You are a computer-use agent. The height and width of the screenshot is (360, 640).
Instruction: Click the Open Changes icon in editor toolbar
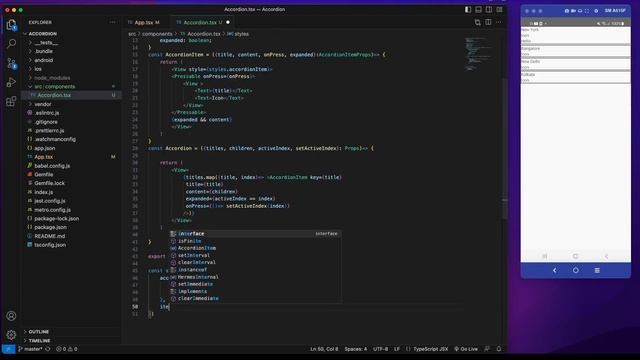pyautogui.click(x=478, y=22)
